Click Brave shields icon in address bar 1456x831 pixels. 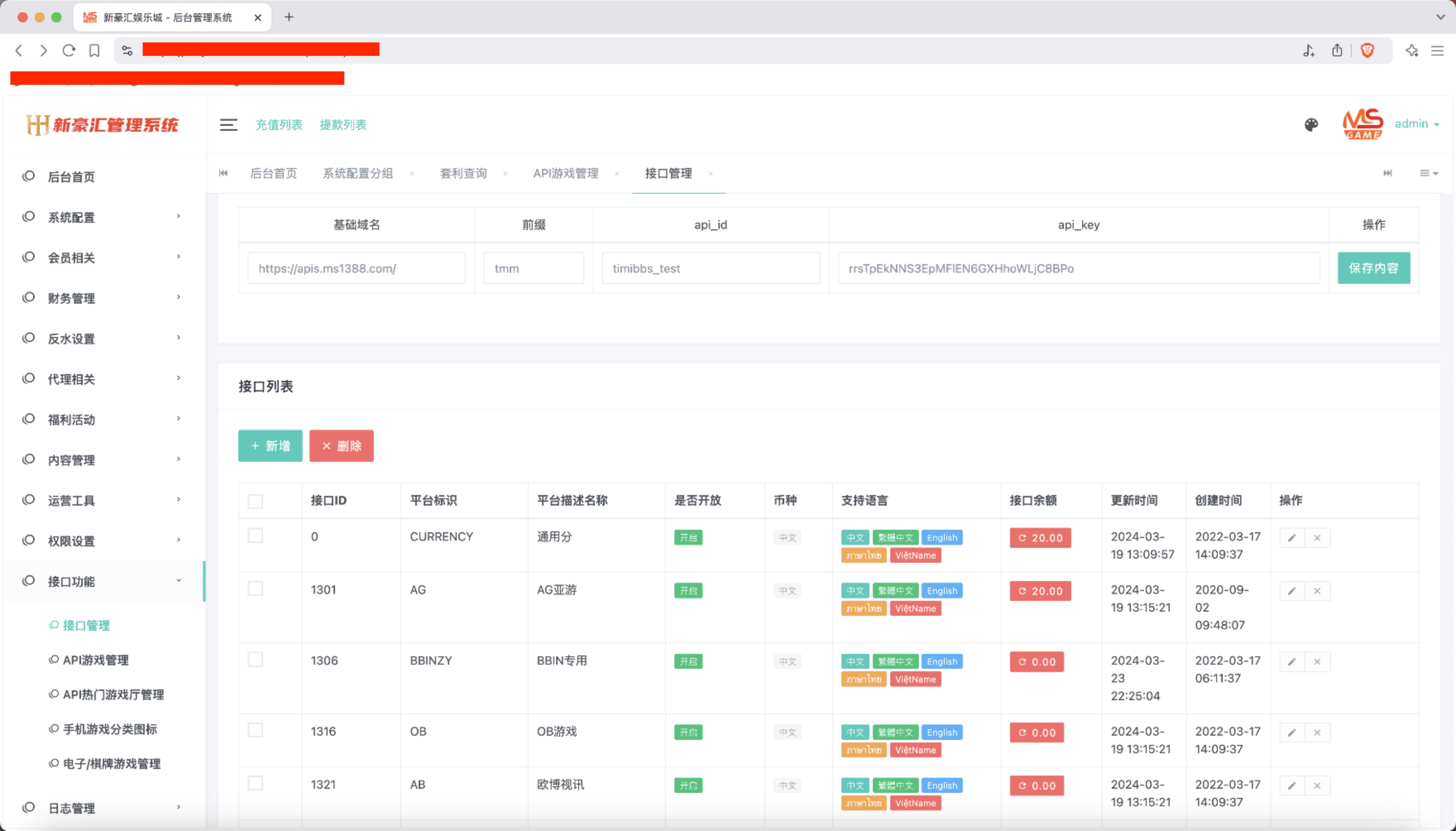click(x=1367, y=50)
